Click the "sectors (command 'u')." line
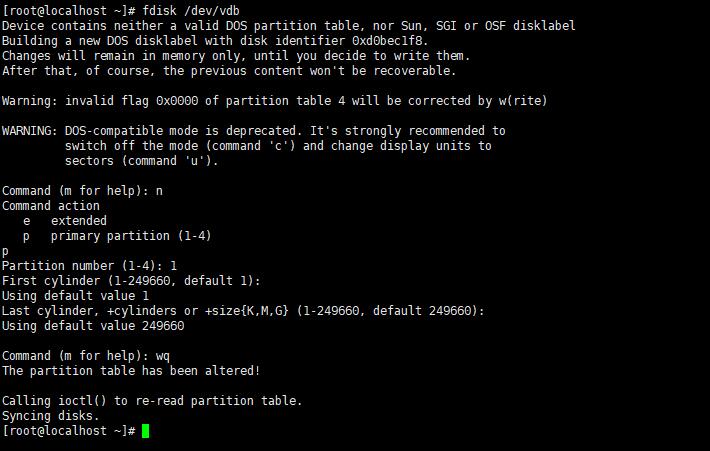This screenshot has height=451, width=710. pos(142,161)
